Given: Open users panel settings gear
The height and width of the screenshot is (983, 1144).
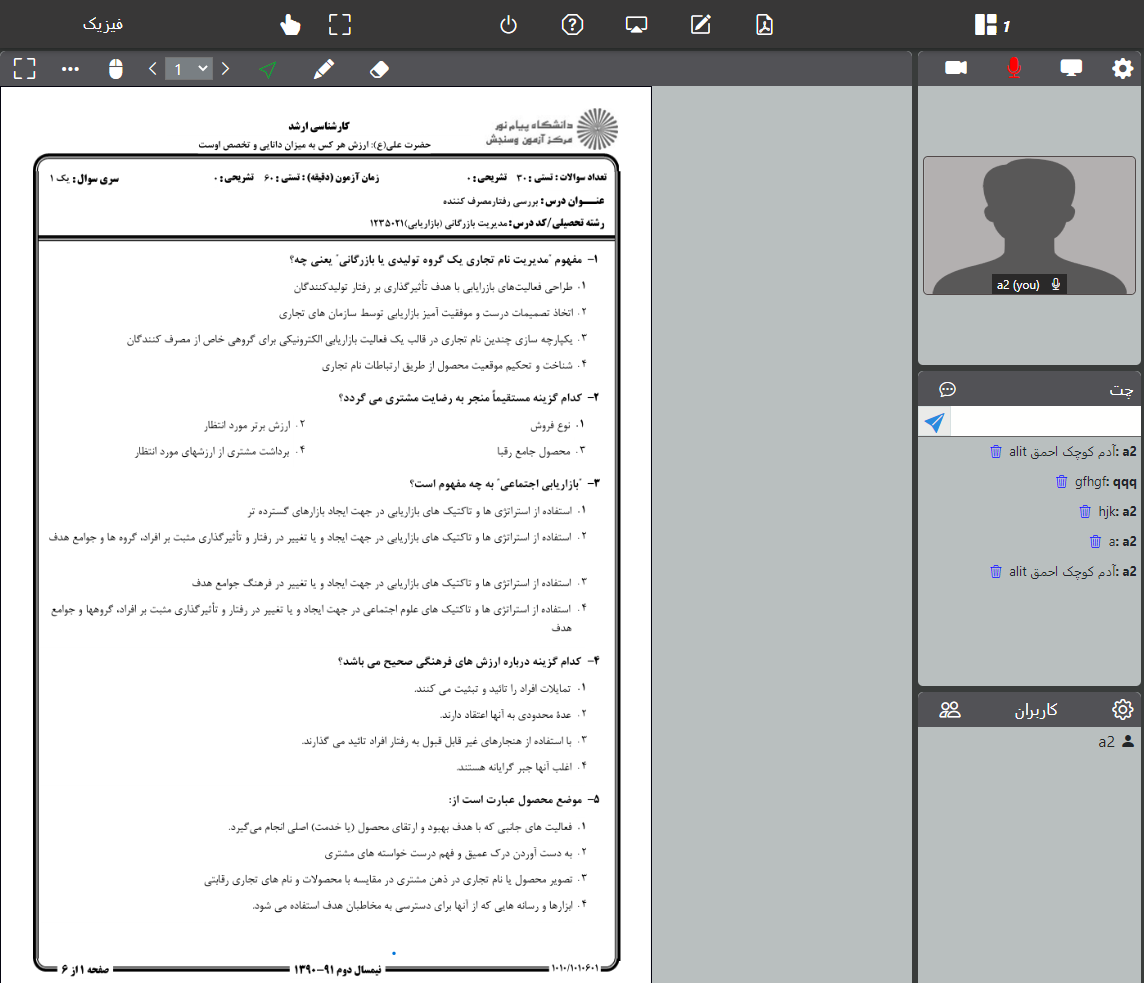Looking at the screenshot, I should click(1123, 710).
